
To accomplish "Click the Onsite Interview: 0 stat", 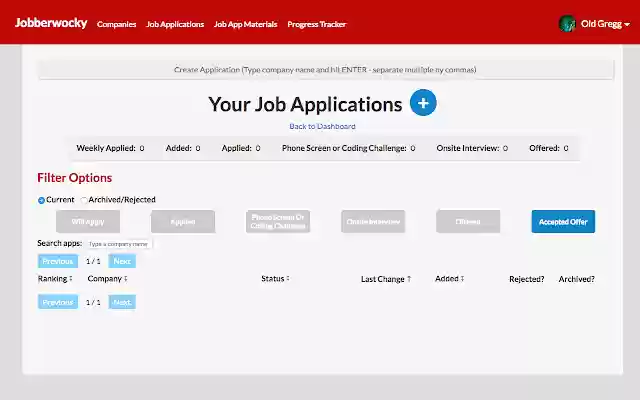I will point(472,148).
